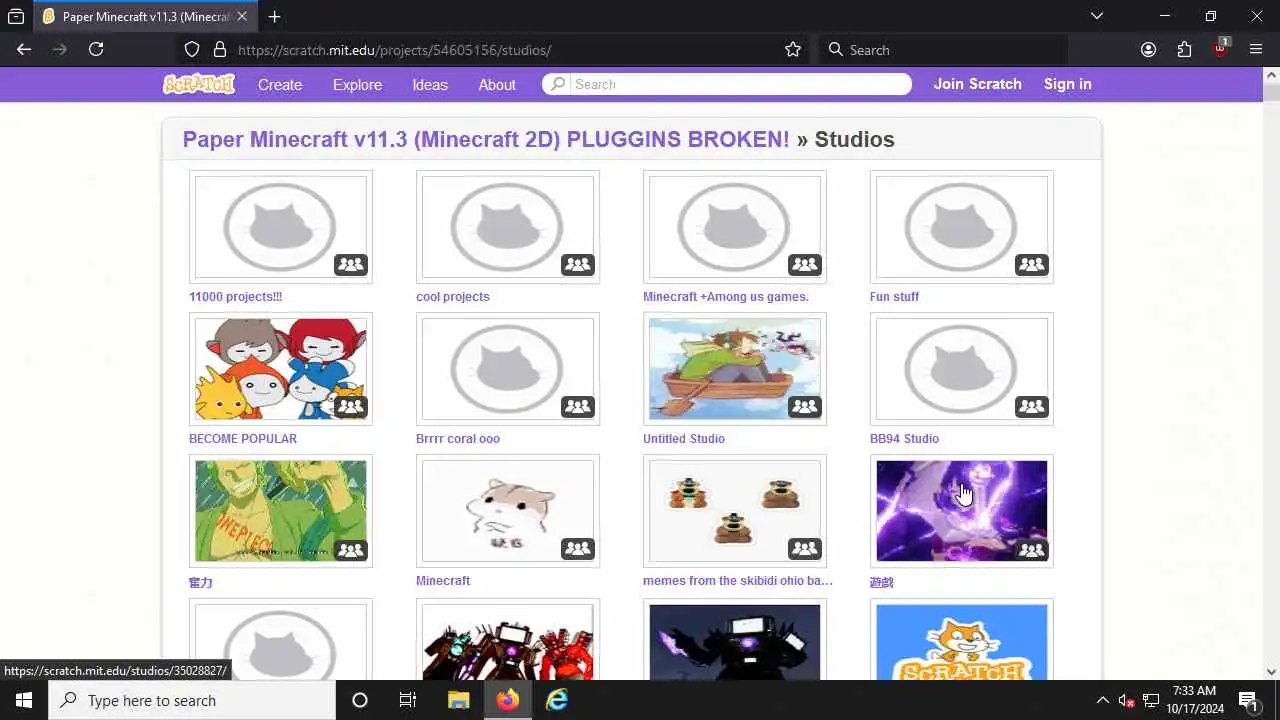Image resolution: width=1280 pixels, height=720 pixels.
Task: Open the Firefox hamburger menu
Action: click(x=1256, y=50)
